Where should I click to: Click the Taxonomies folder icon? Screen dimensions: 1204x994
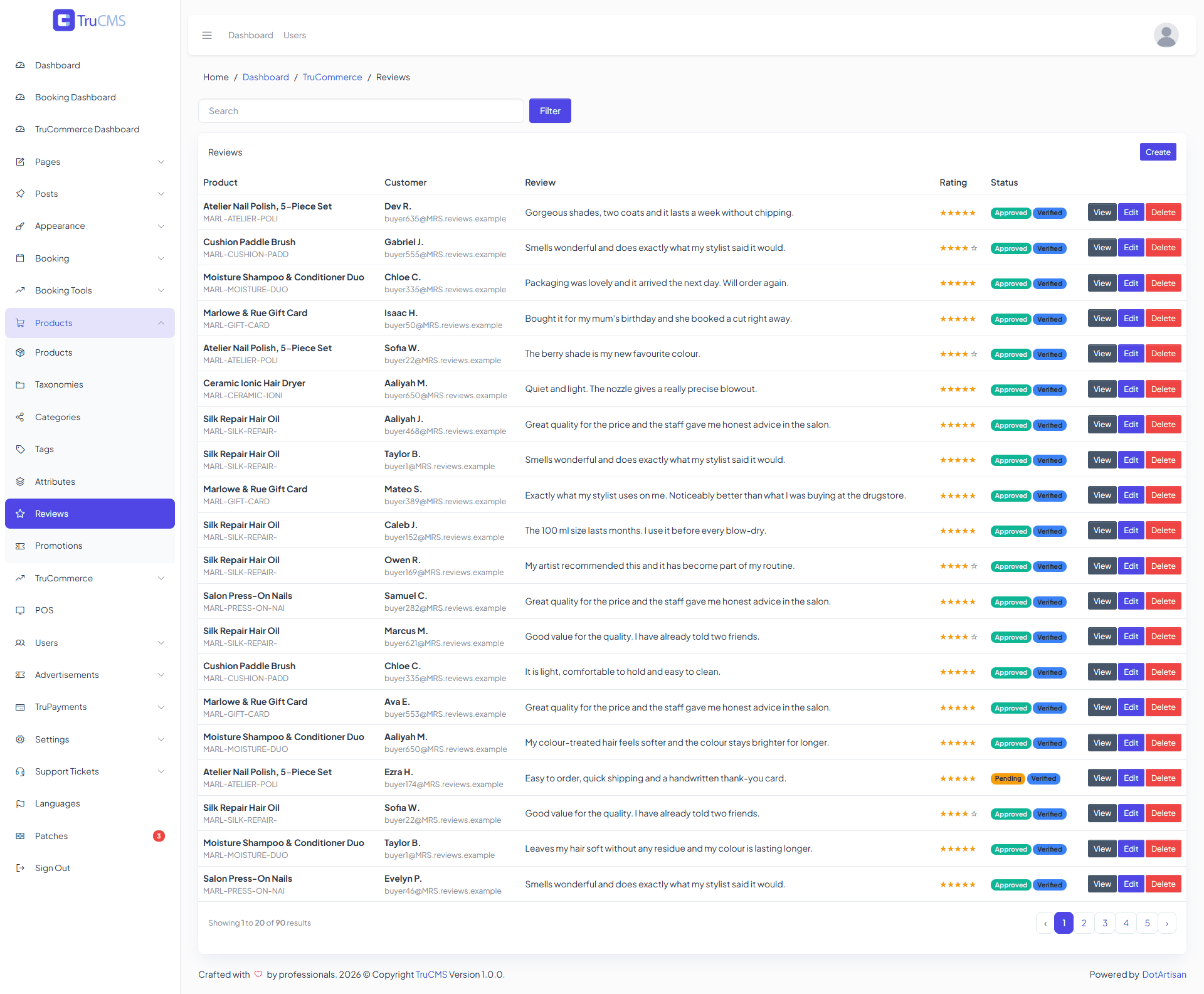[20, 384]
